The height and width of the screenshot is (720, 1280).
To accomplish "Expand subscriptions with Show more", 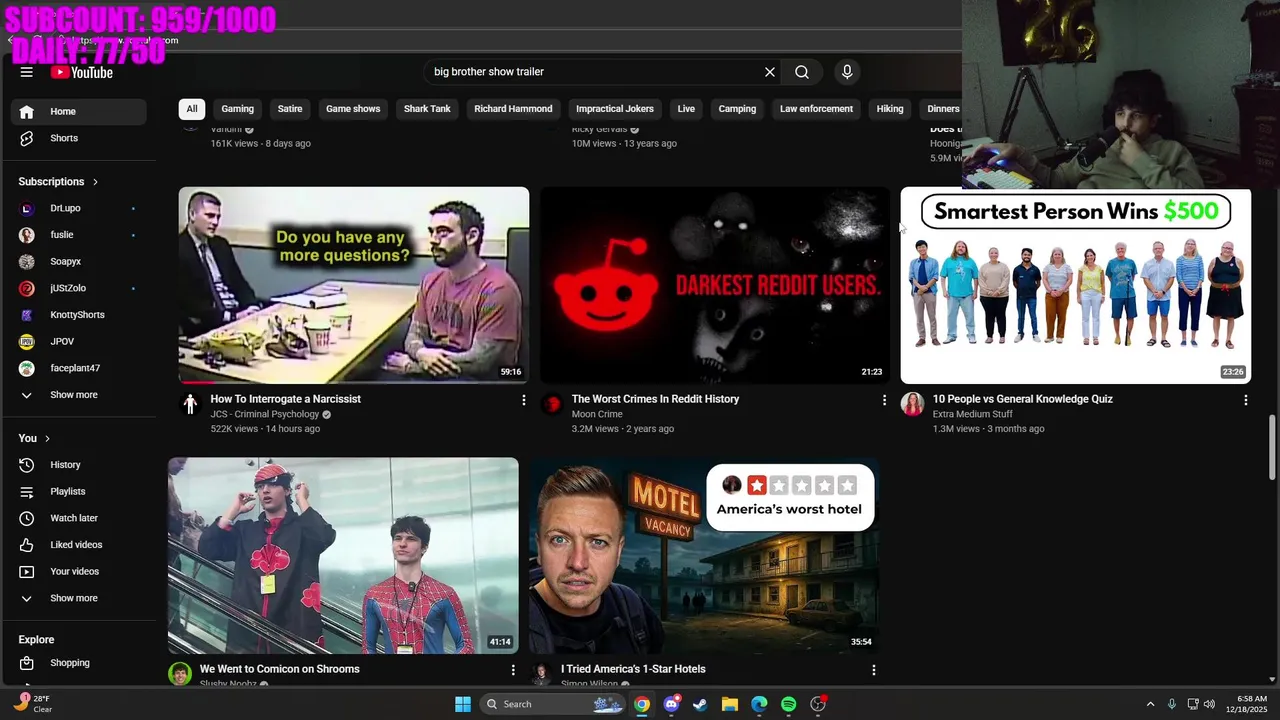I will tap(78, 395).
